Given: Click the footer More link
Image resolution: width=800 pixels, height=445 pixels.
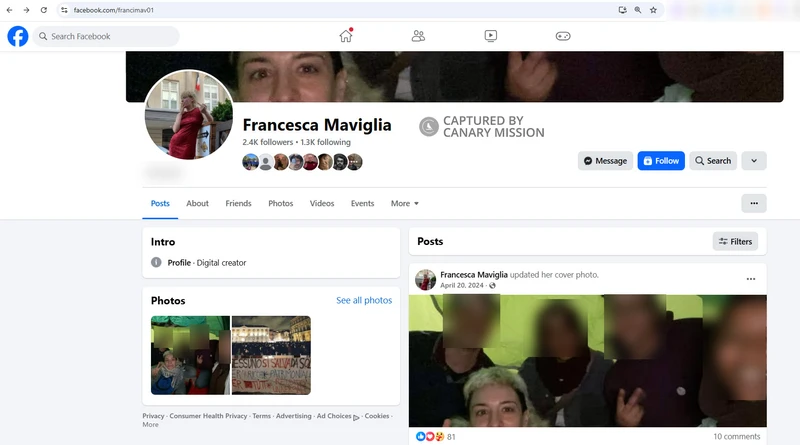Looking at the screenshot, I should coord(150,425).
